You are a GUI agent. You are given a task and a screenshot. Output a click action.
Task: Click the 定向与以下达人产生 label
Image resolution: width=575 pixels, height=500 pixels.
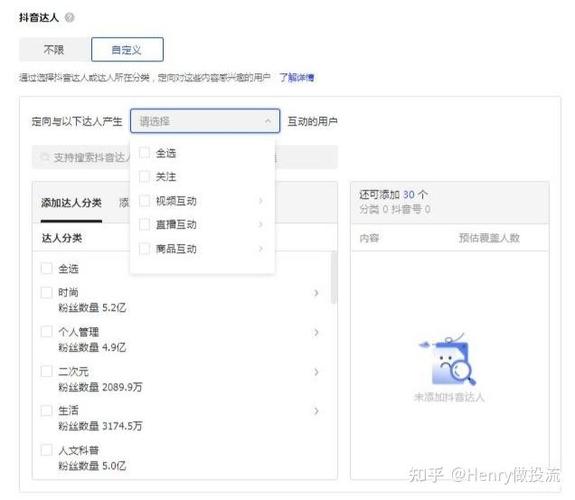(x=77, y=121)
